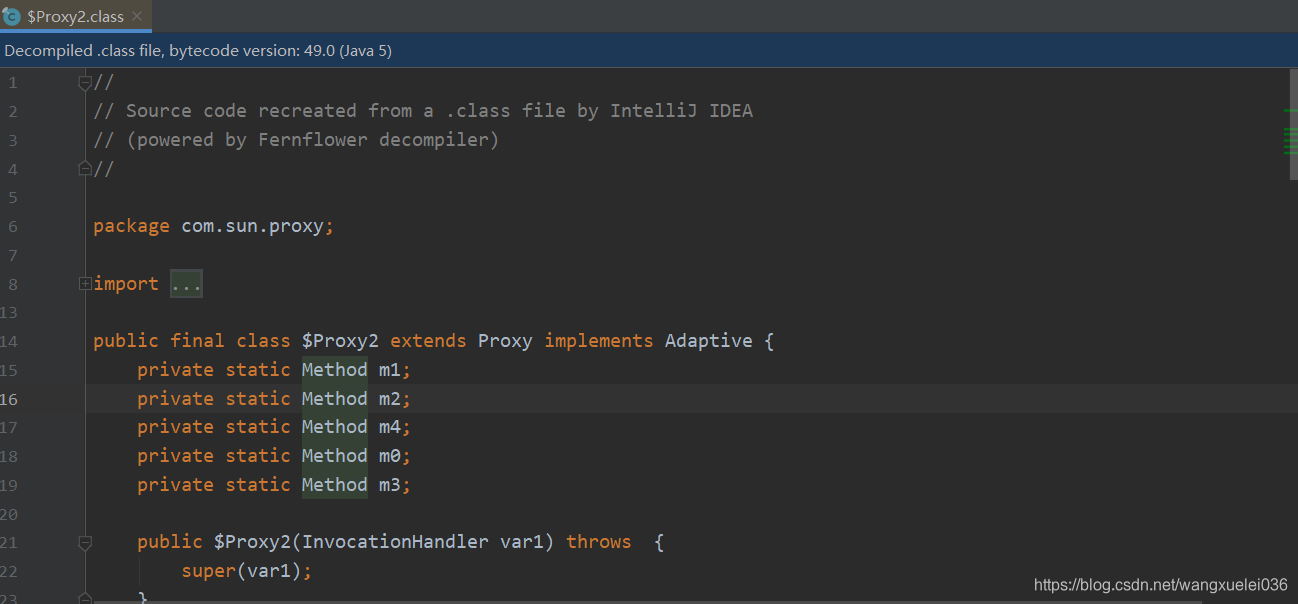Click the class file icon on the $Proxy2.class tab

tap(12, 16)
